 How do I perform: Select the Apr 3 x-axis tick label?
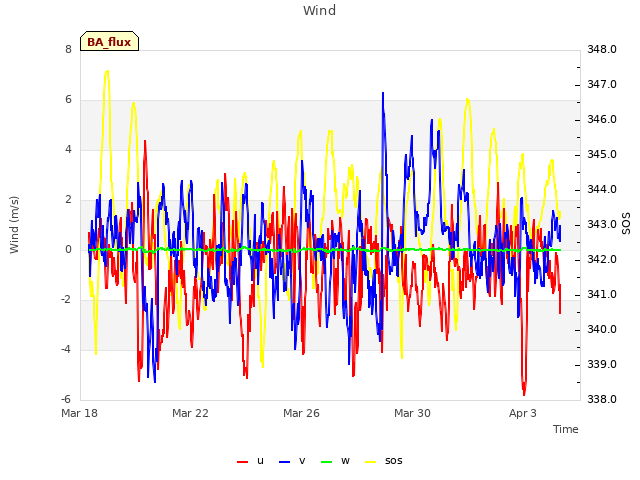point(523,413)
